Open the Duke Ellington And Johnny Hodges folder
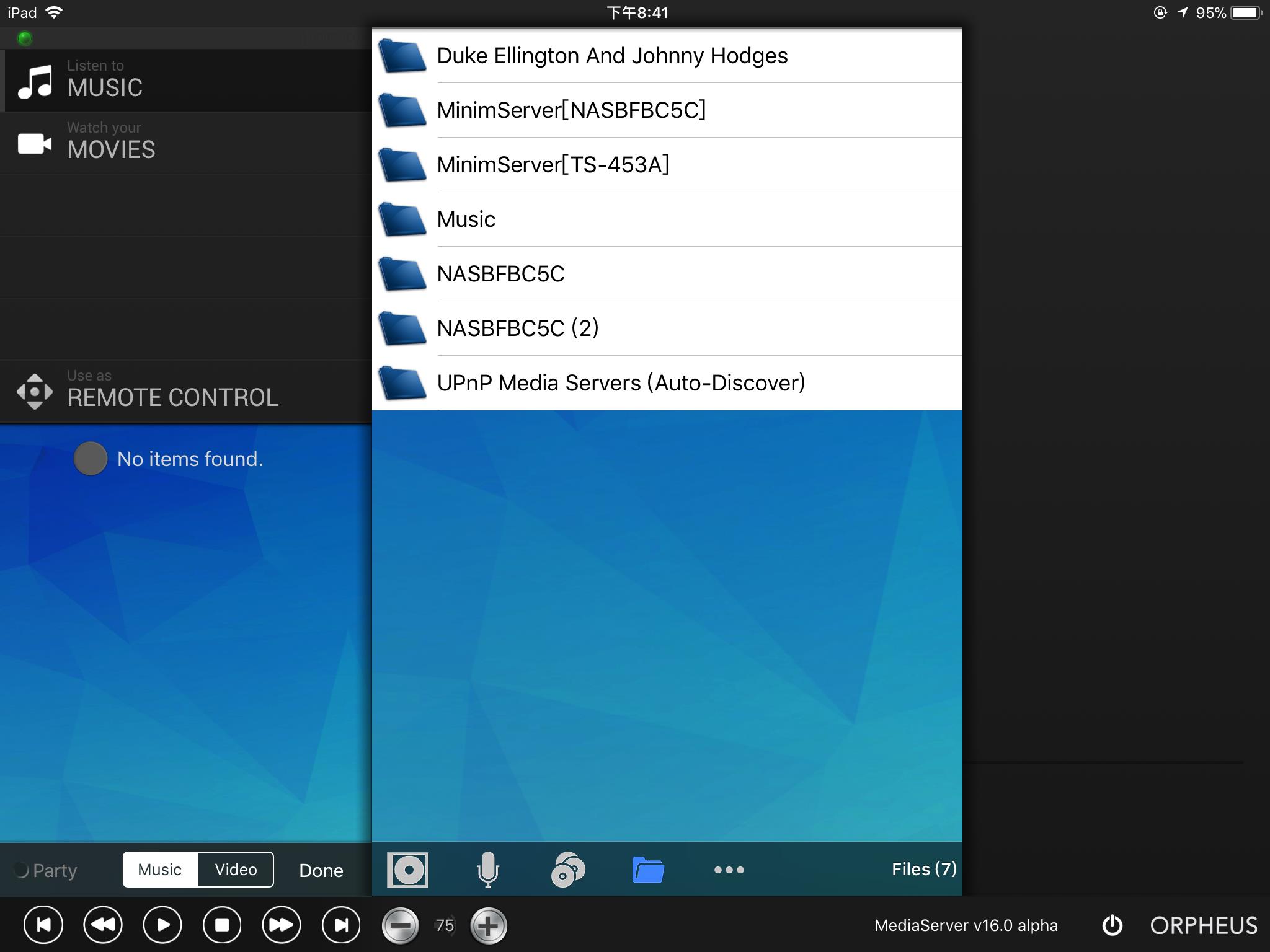The height and width of the screenshot is (952, 1270). [x=667, y=56]
